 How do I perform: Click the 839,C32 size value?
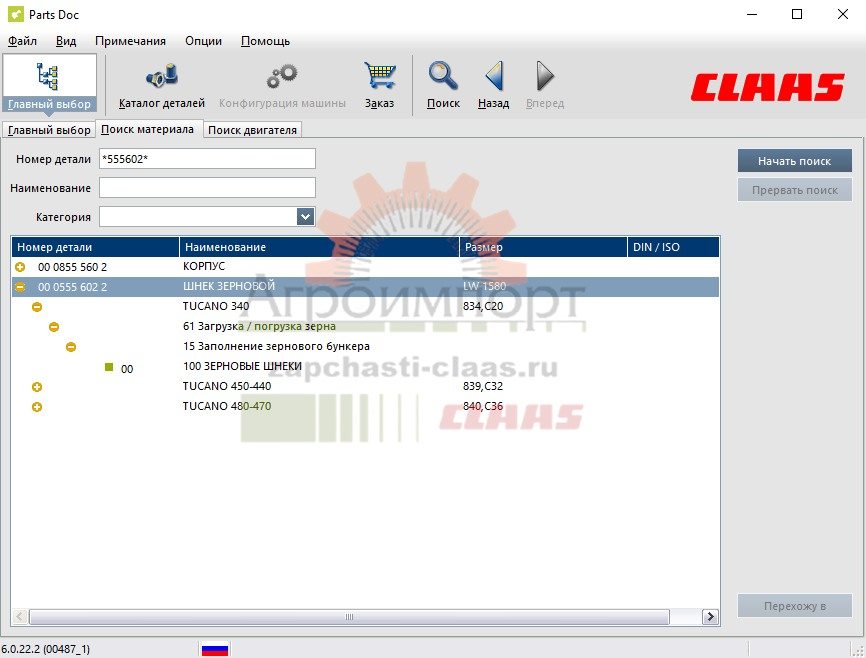coord(483,386)
